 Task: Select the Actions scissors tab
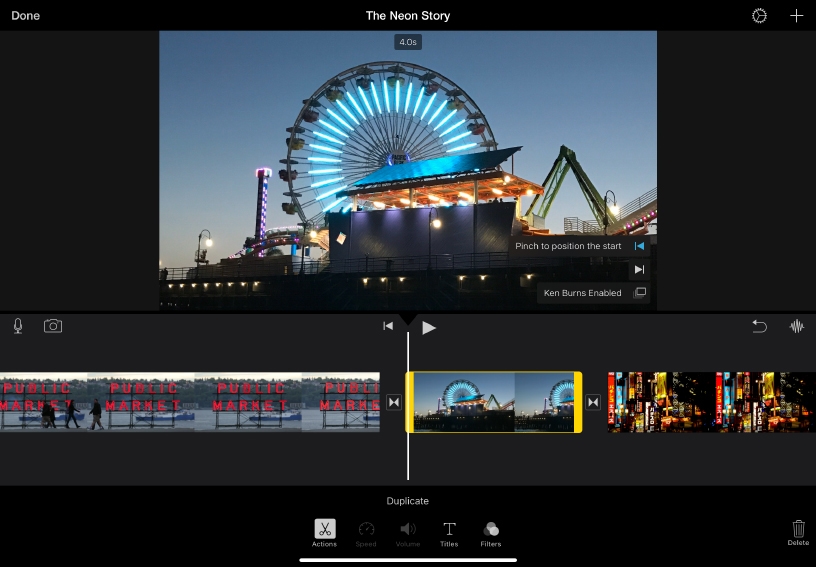[324, 532]
